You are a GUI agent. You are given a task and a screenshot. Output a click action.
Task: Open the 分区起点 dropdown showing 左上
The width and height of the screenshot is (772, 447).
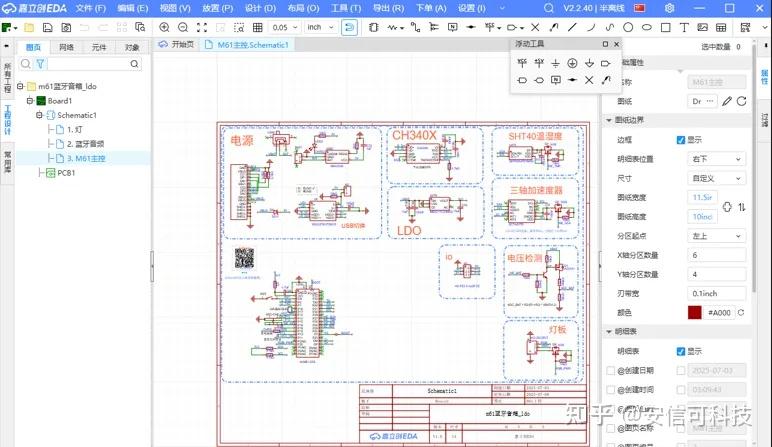(x=716, y=236)
